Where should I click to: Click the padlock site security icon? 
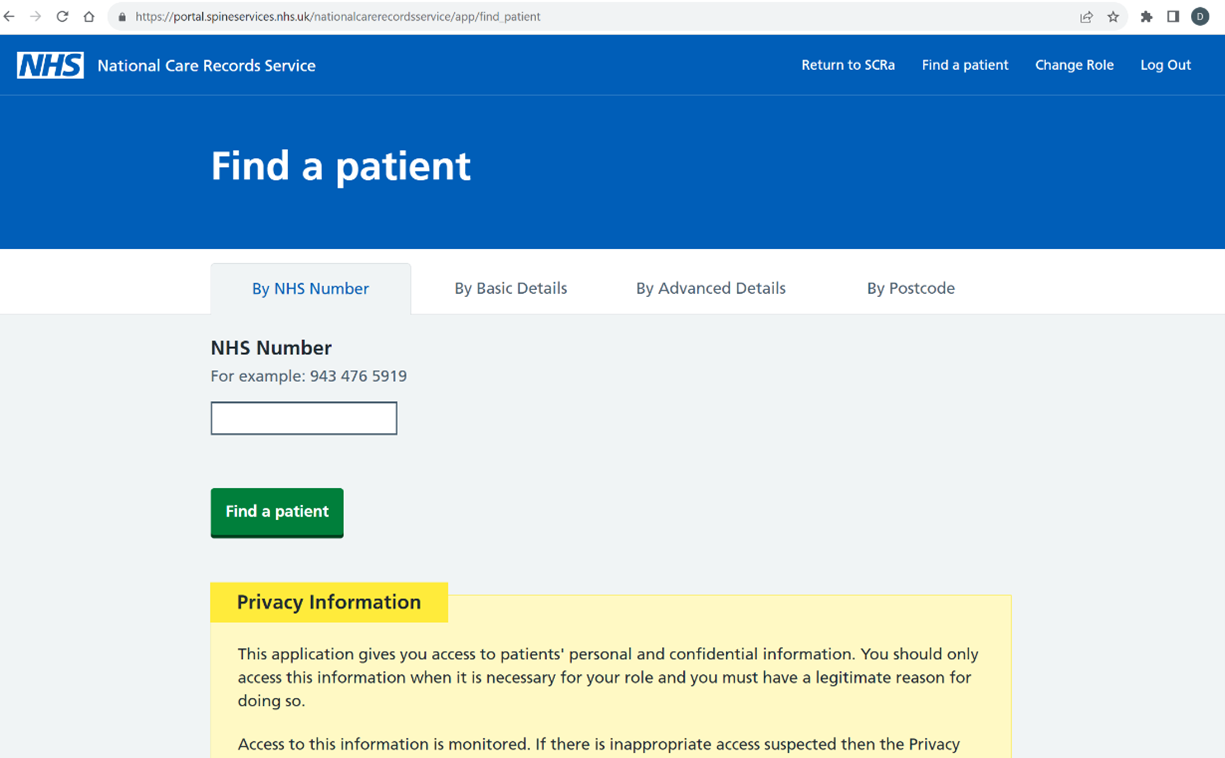122,17
